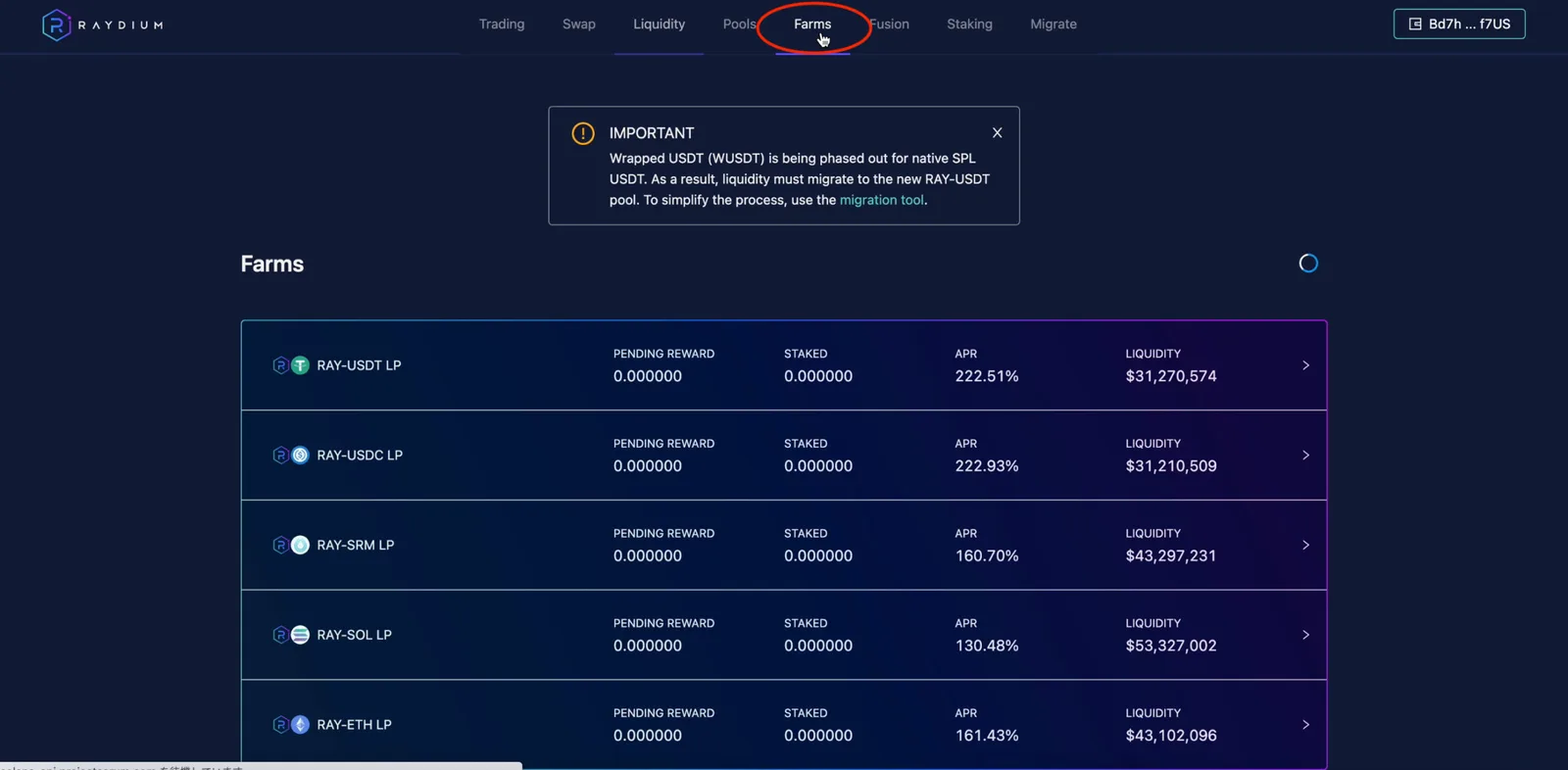Click the SRM token icon in RAY-SRM row
1568x770 pixels.
[300, 545]
